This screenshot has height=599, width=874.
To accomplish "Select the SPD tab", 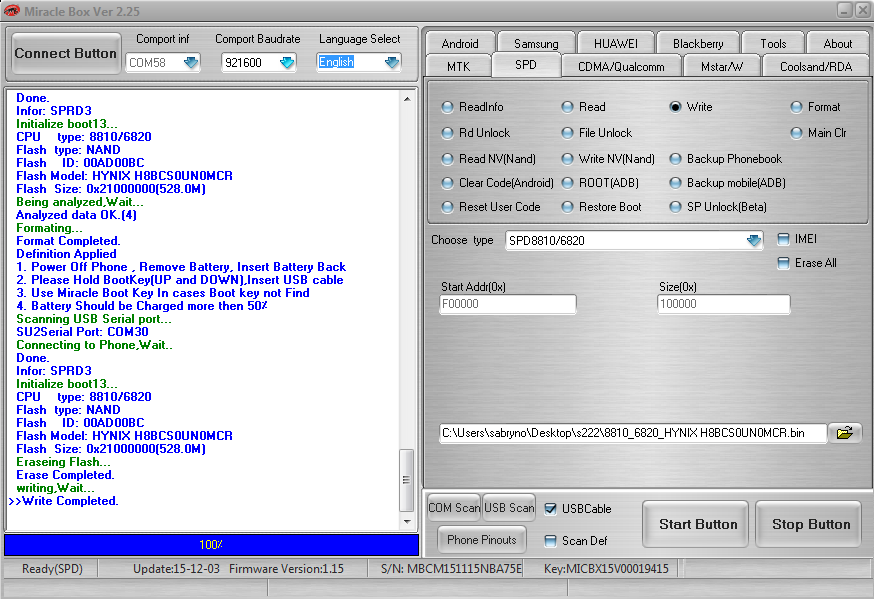I will pyautogui.click(x=526, y=65).
